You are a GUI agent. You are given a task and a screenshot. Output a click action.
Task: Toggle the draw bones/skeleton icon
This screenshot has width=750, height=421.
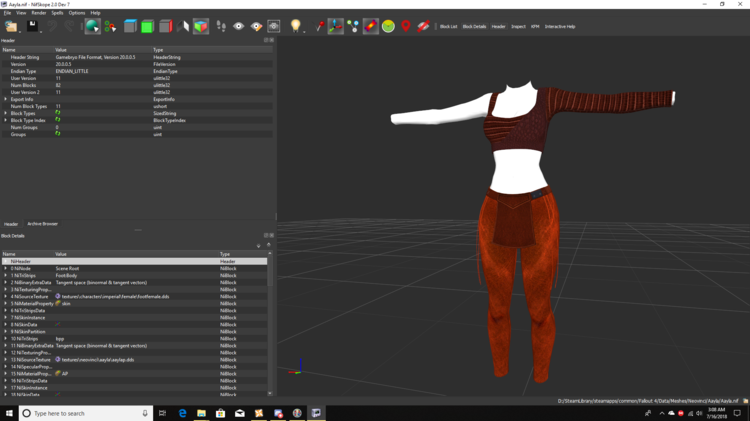[x=371, y=26]
